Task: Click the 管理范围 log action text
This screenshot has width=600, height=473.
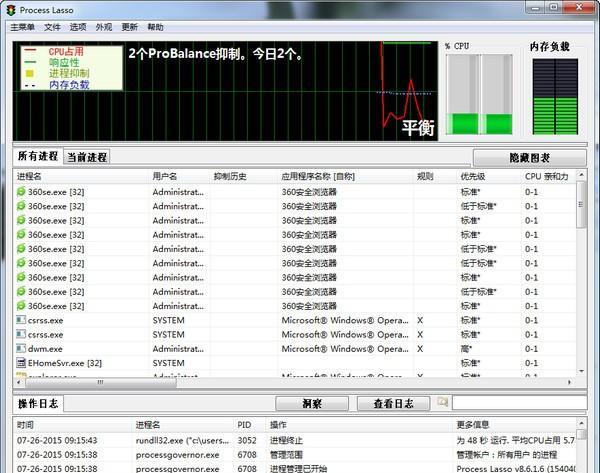Action: pyautogui.click(x=286, y=455)
